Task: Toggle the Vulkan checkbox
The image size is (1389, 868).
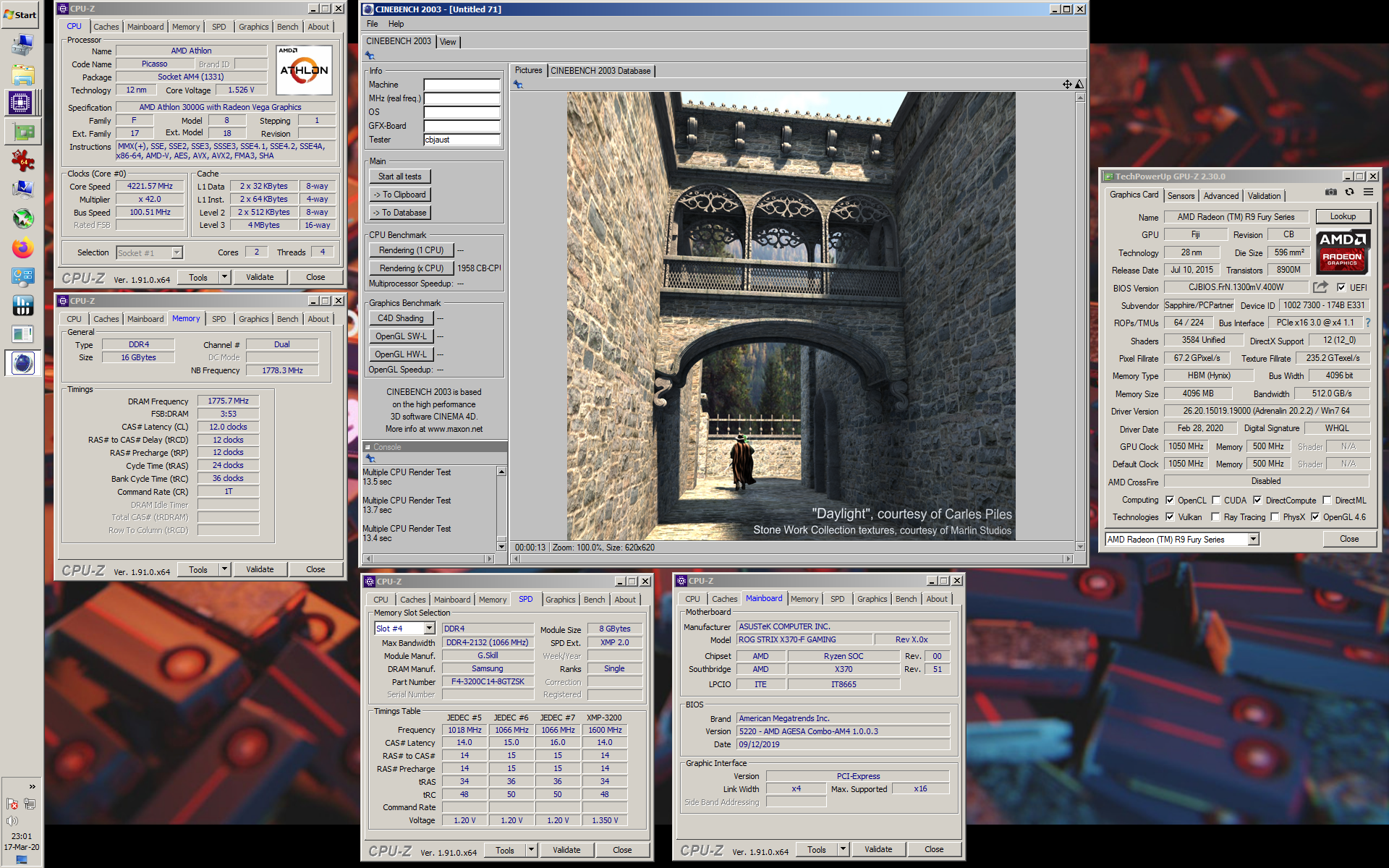Action: 1170,516
